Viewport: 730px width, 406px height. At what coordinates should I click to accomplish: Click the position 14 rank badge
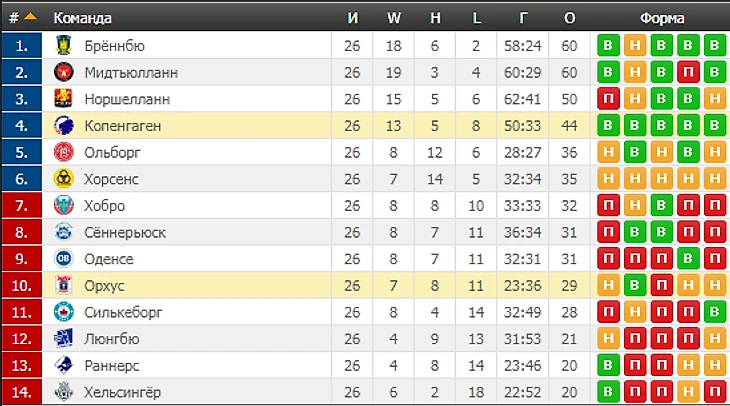coord(22,392)
